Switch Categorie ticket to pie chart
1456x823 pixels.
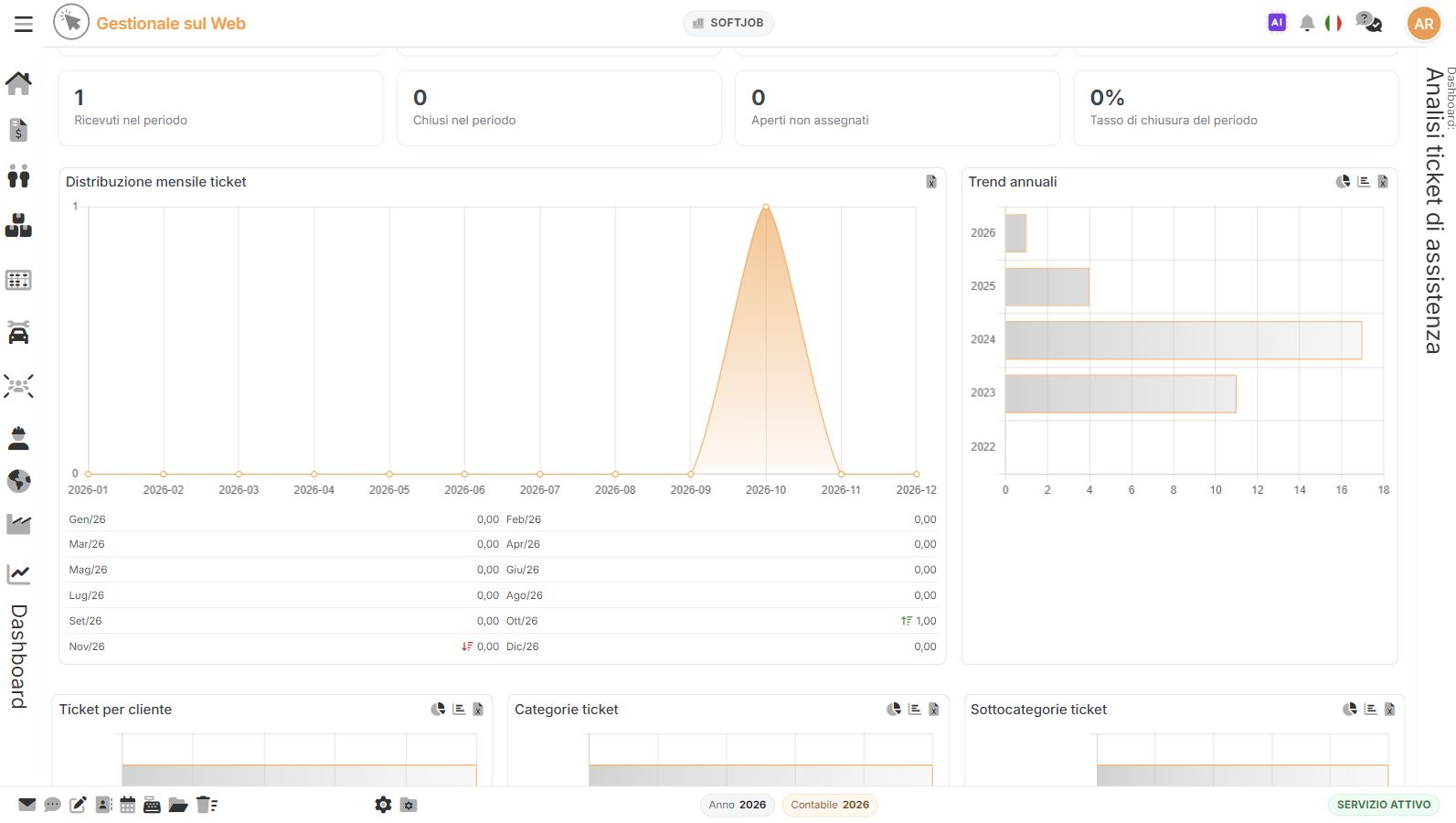pyautogui.click(x=894, y=709)
